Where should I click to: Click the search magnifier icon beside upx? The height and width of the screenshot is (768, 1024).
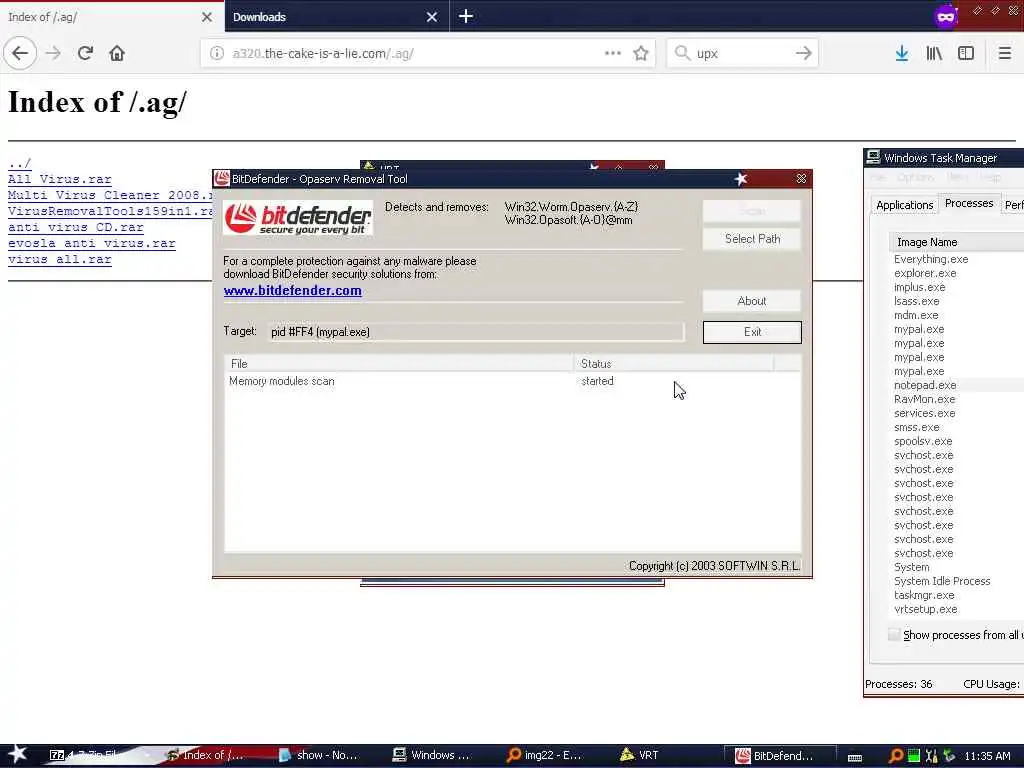click(682, 53)
